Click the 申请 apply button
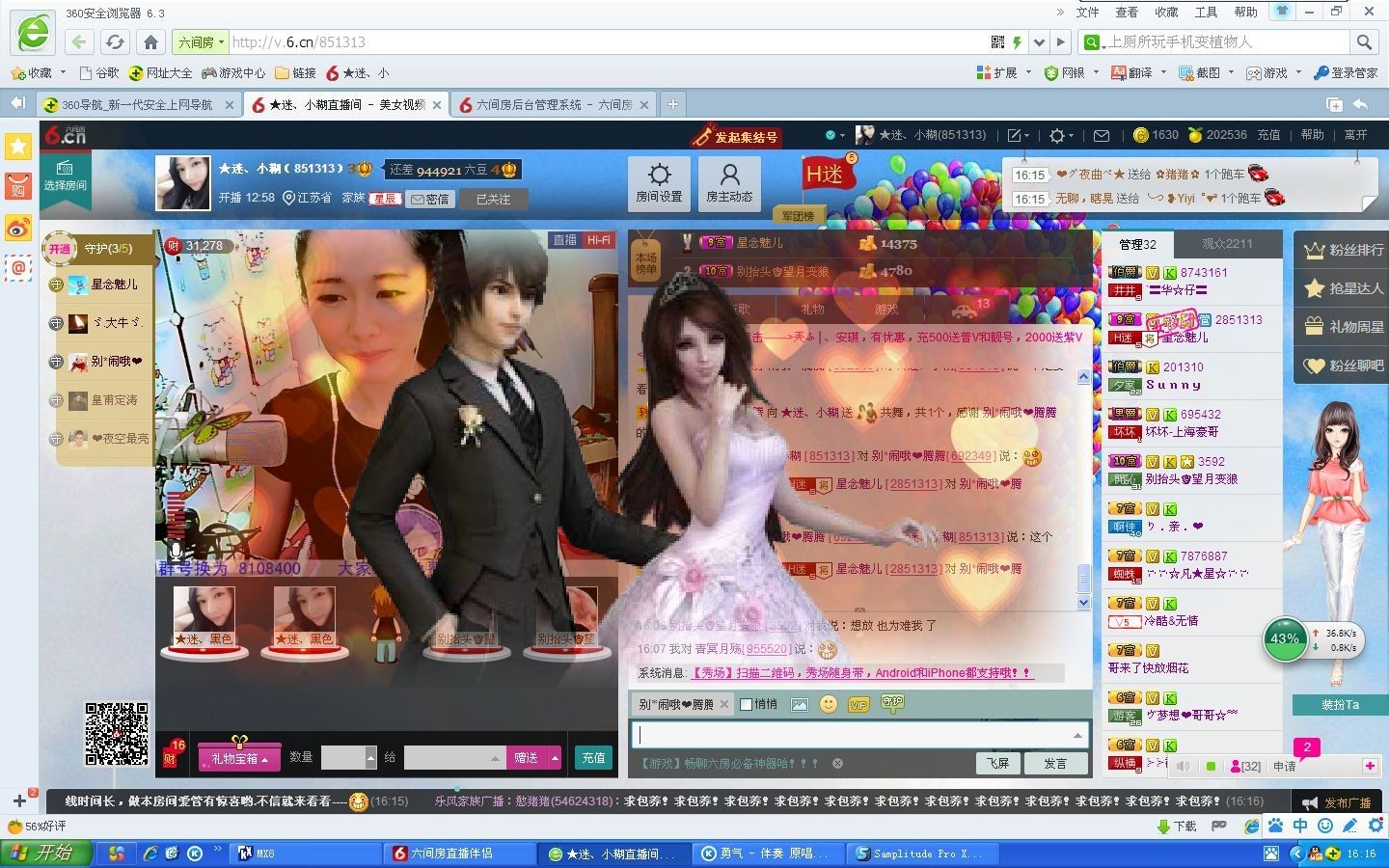The height and width of the screenshot is (868, 1389). 1285,767
